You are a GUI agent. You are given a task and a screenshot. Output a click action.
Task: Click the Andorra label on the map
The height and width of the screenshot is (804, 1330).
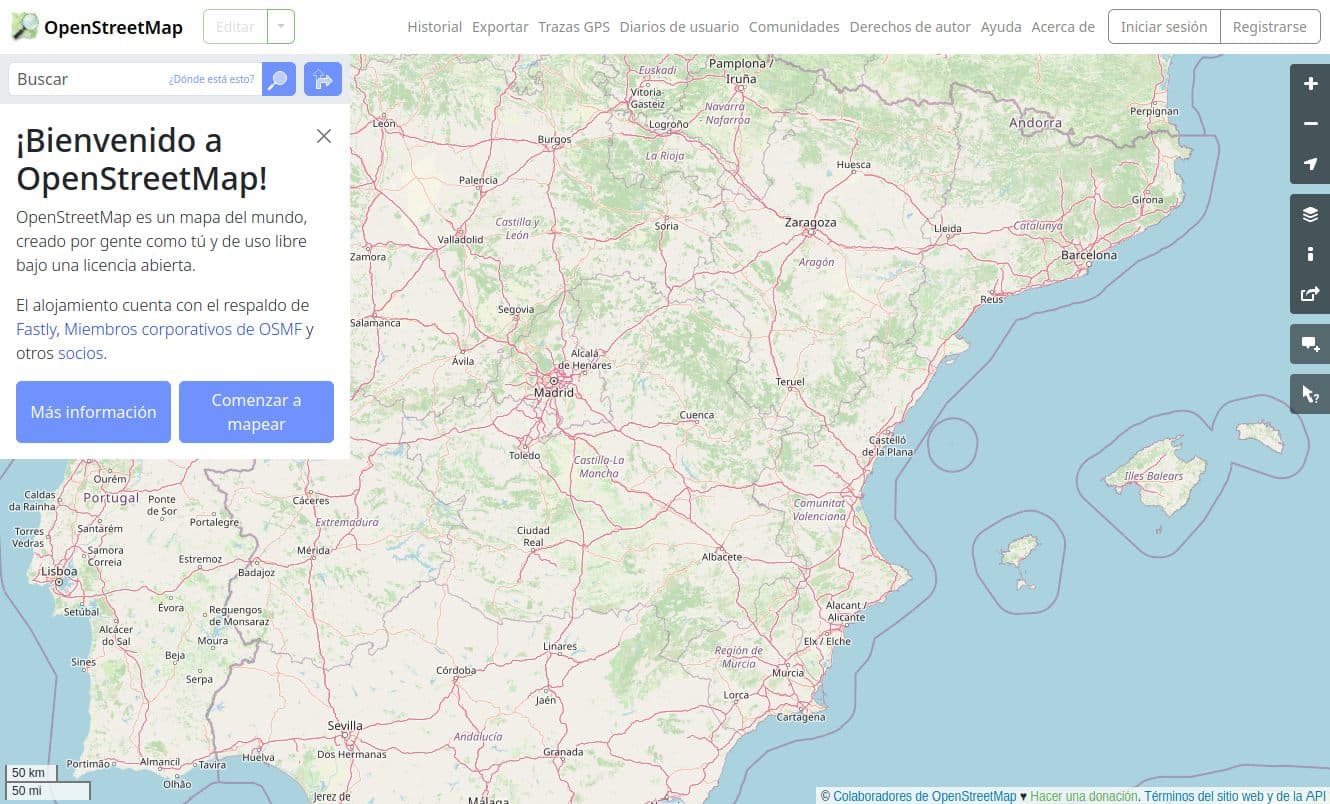tap(1036, 123)
